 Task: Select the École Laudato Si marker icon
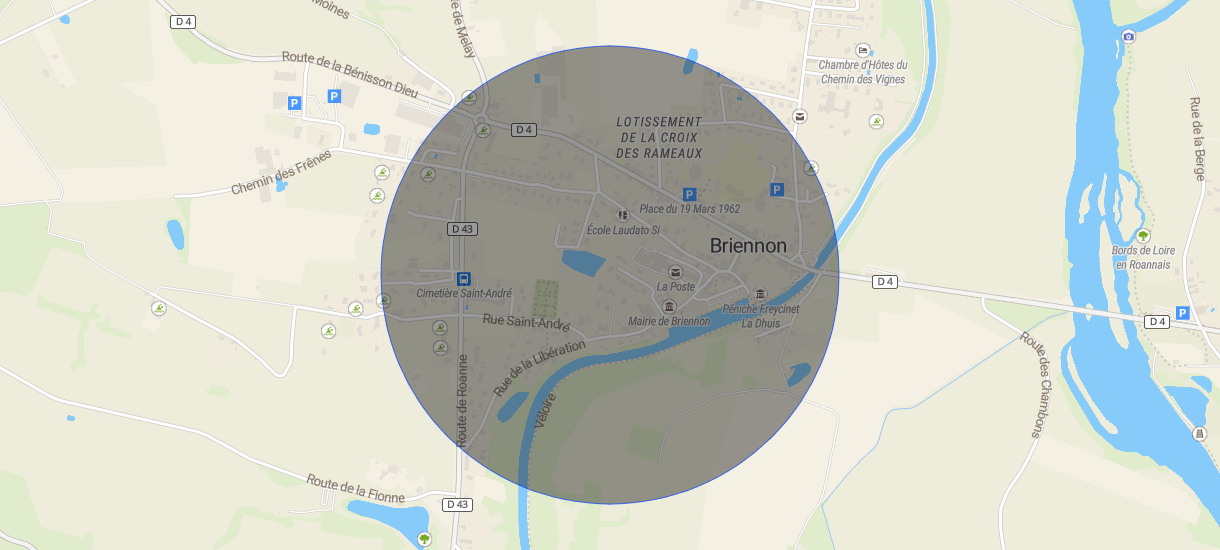click(x=623, y=214)
